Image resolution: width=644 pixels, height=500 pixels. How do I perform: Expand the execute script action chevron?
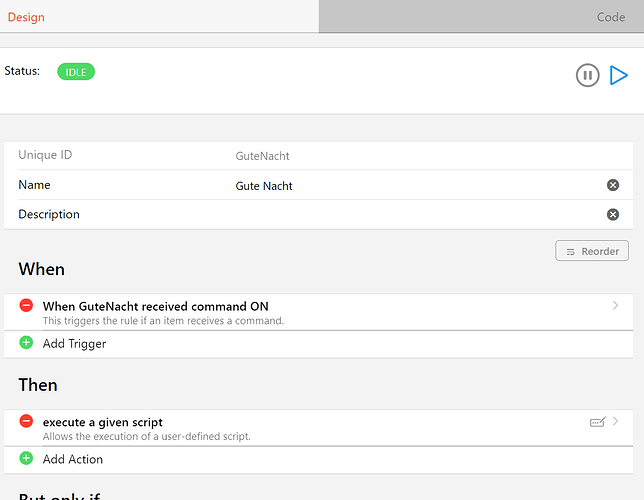pos(616,422)
